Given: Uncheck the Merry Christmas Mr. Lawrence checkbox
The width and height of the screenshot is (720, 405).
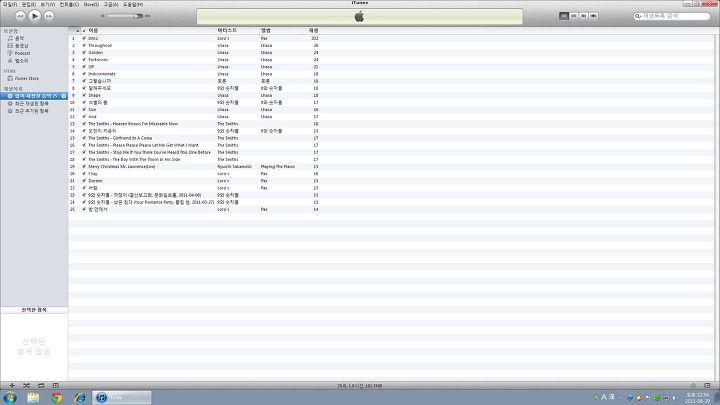Looking at the screenshot, I should [84, 167].
